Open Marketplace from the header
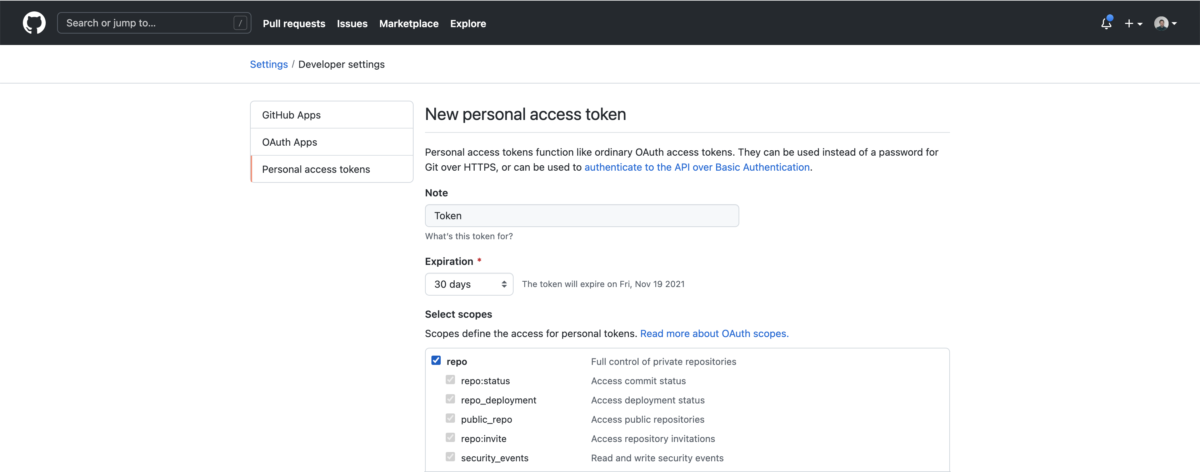1200x472 pixels. coord(408,23)
